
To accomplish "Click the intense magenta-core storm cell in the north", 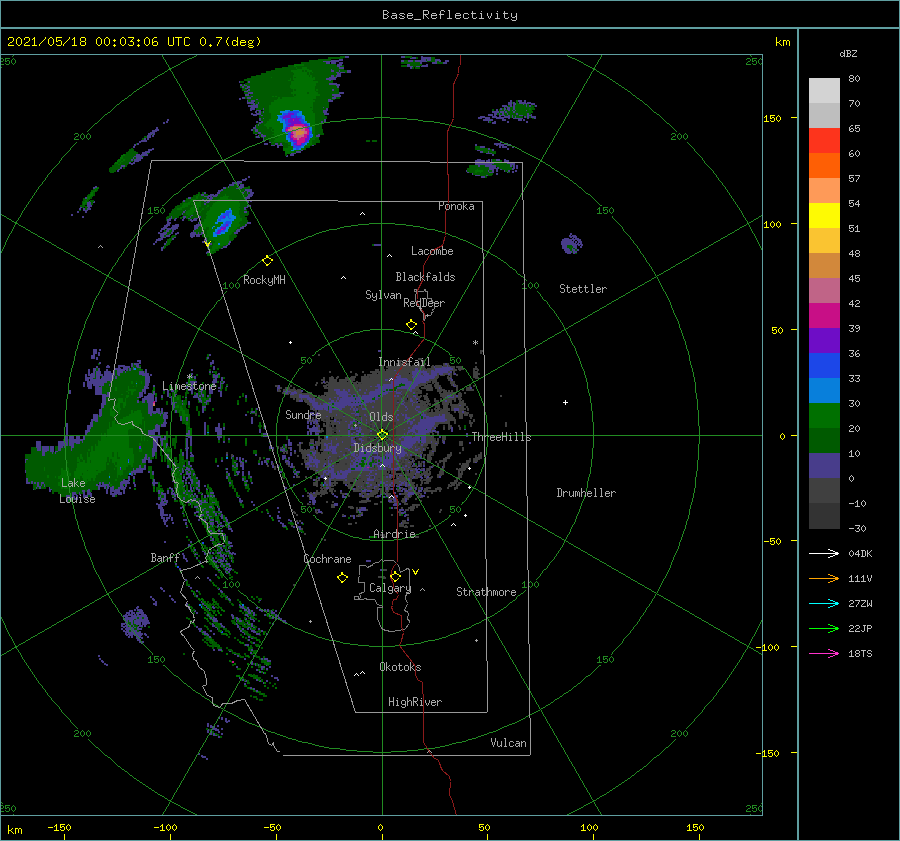I will point(297,132).
